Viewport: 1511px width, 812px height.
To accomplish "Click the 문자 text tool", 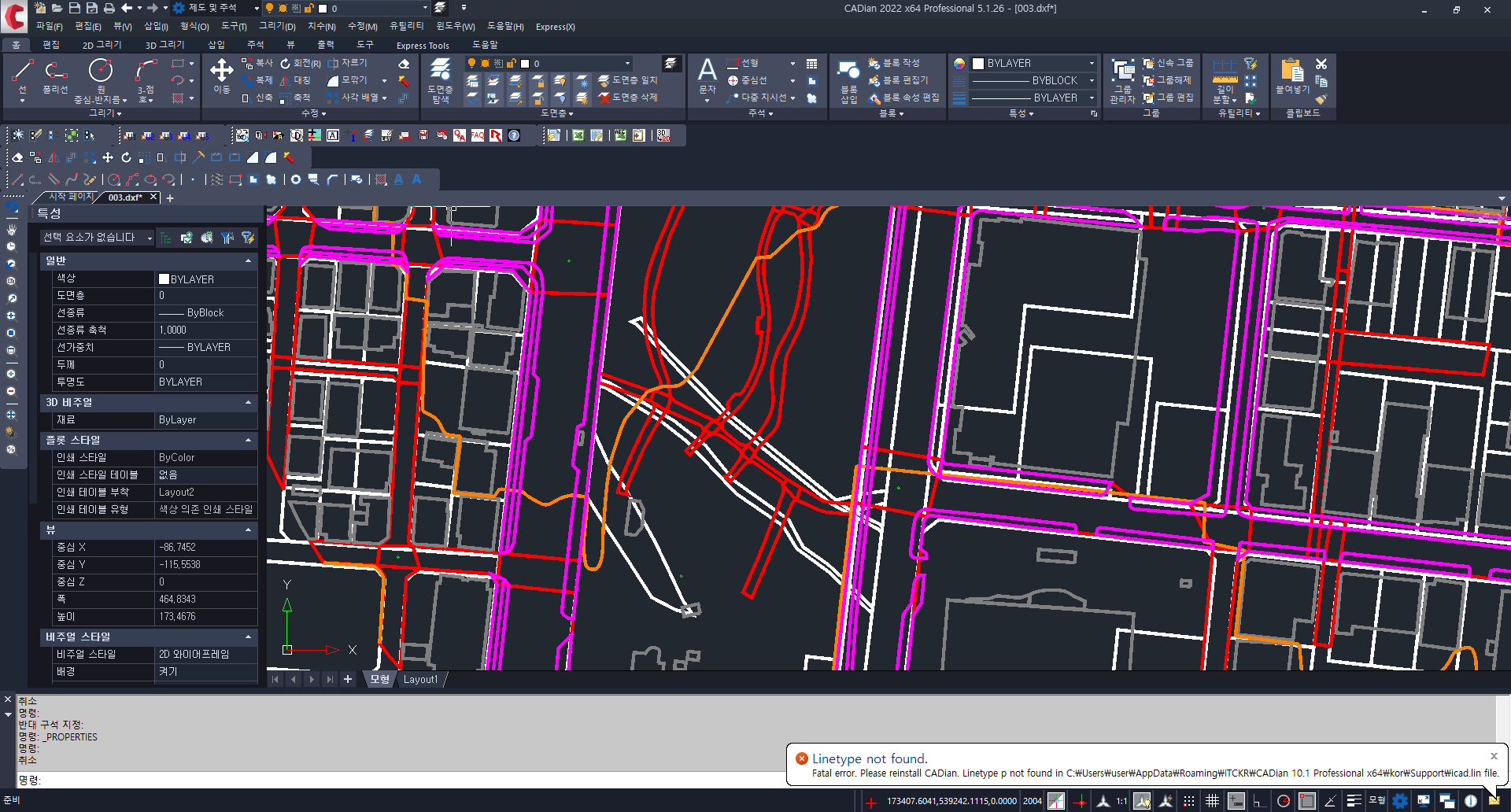I will pos(707,77).
